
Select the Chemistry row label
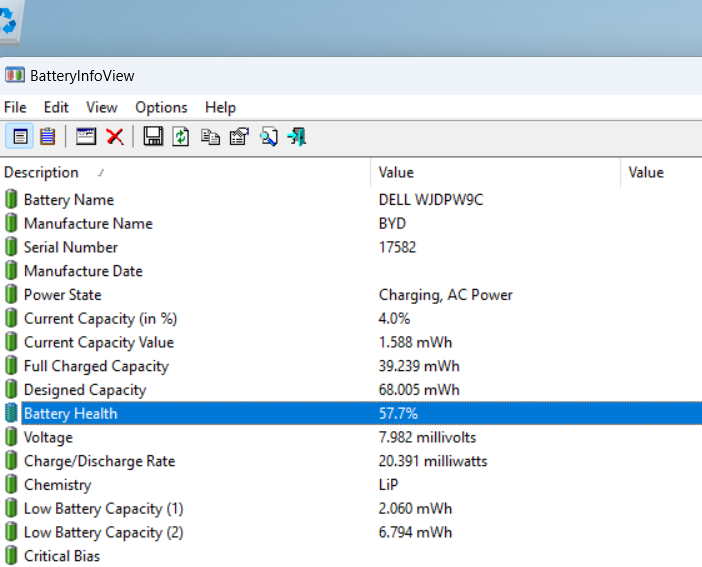[x=57, y=485]
